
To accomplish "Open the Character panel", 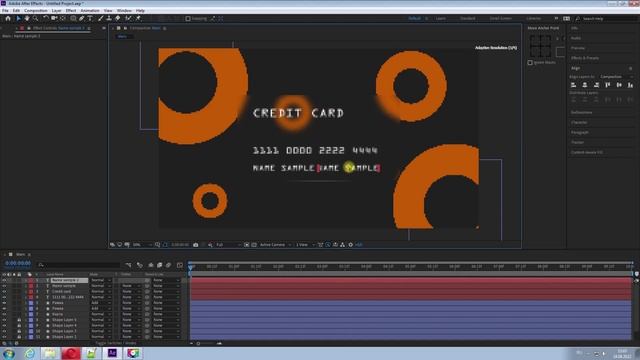I will pos(579,122).
